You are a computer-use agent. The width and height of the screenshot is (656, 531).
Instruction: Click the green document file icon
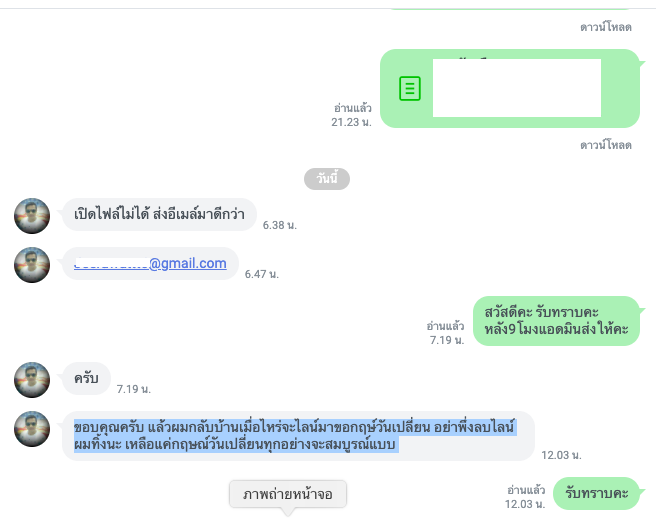coord(410,88)
